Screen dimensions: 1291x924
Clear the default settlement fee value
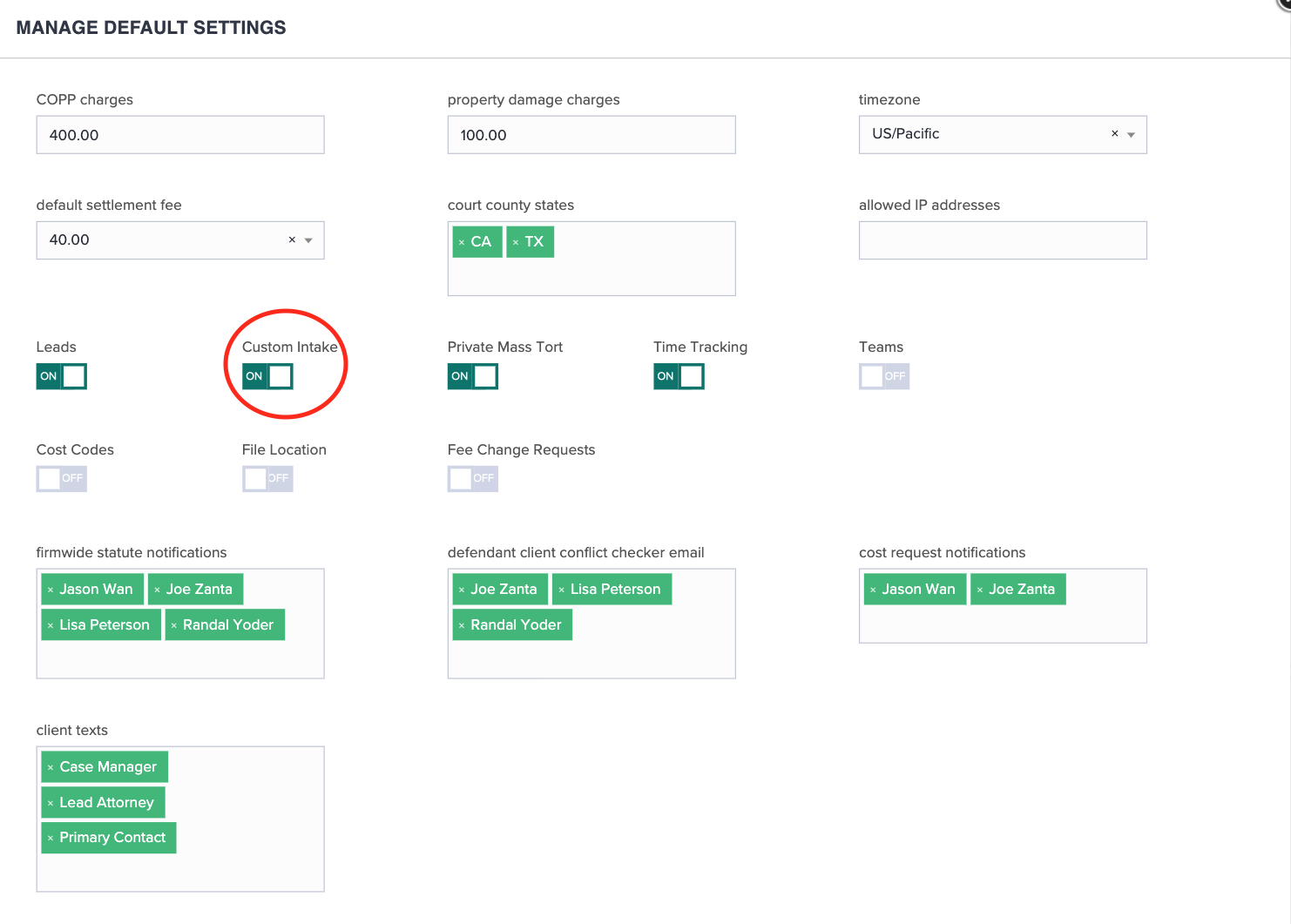click(x=292, y=239)
